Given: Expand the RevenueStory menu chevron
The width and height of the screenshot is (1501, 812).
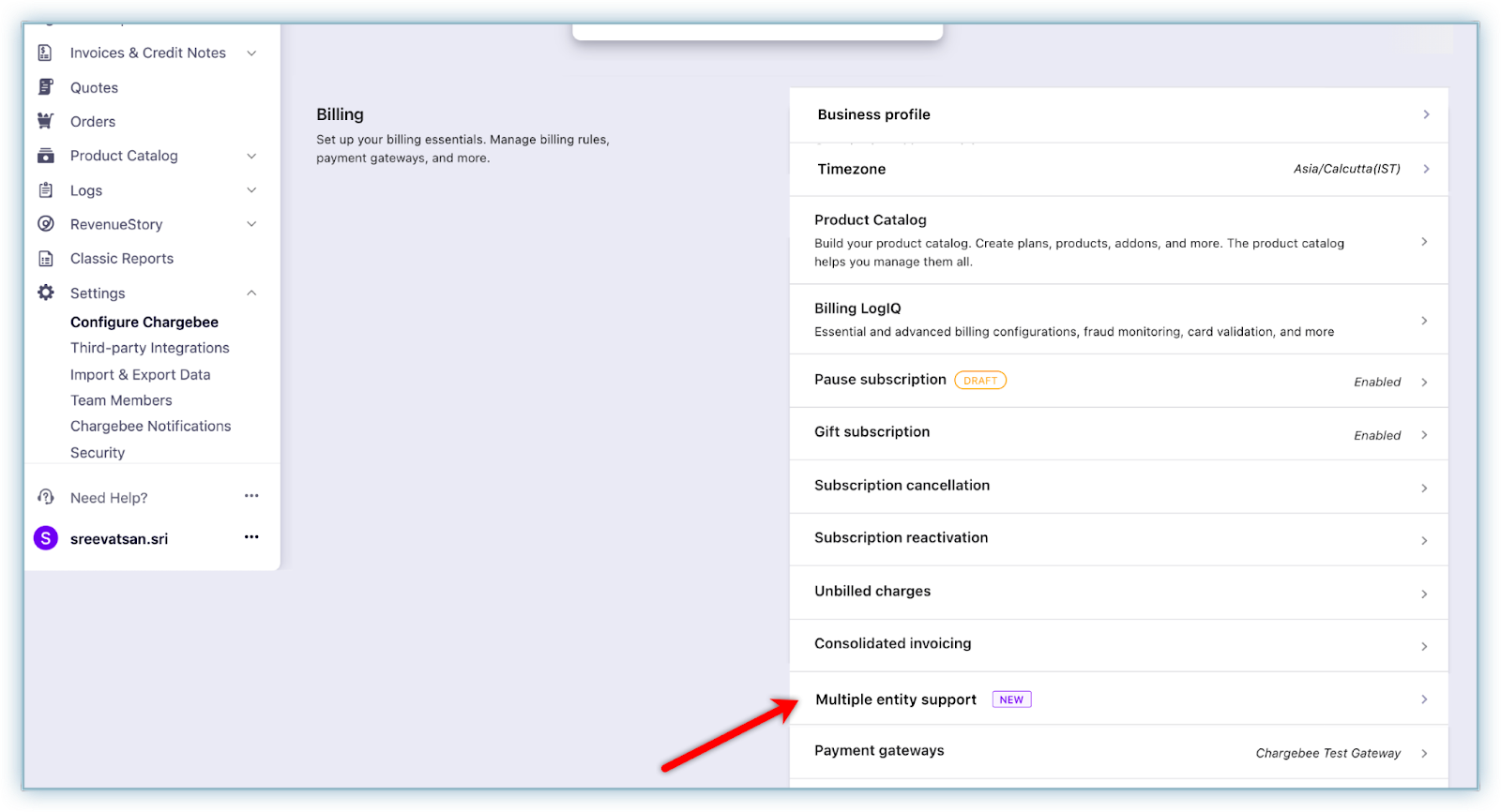Looking at the screenshot, I should (251, 224).
